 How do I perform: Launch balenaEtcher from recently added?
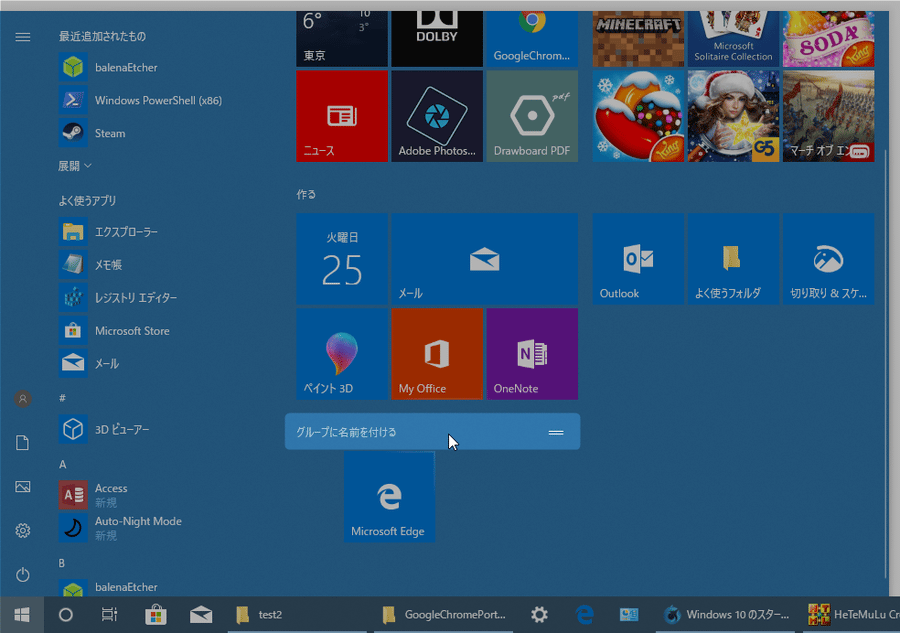109,67
